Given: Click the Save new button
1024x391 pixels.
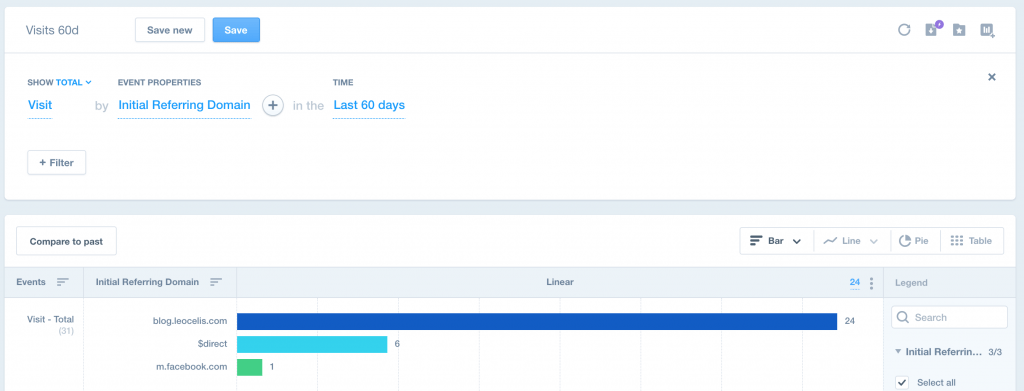Looking at the screenshot, I should 170,30.
